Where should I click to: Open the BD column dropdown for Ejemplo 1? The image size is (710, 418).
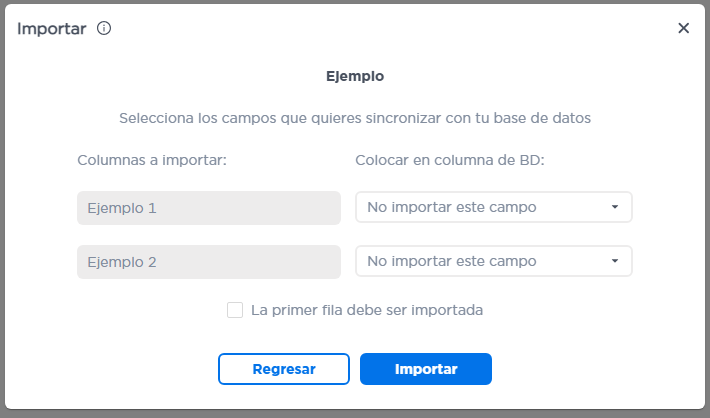494,208
